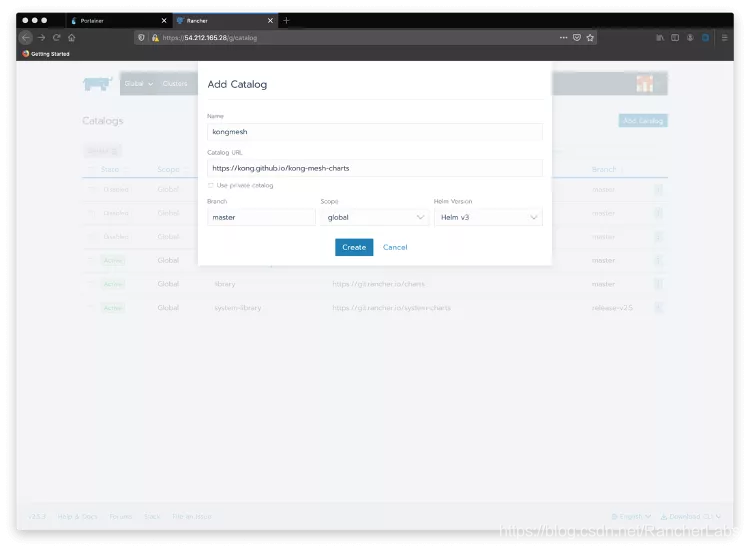This screenshot has width=750, height=550.
Task: Reload the page with refresh icon
Action: pyautogui.click(x=56, y=37)
